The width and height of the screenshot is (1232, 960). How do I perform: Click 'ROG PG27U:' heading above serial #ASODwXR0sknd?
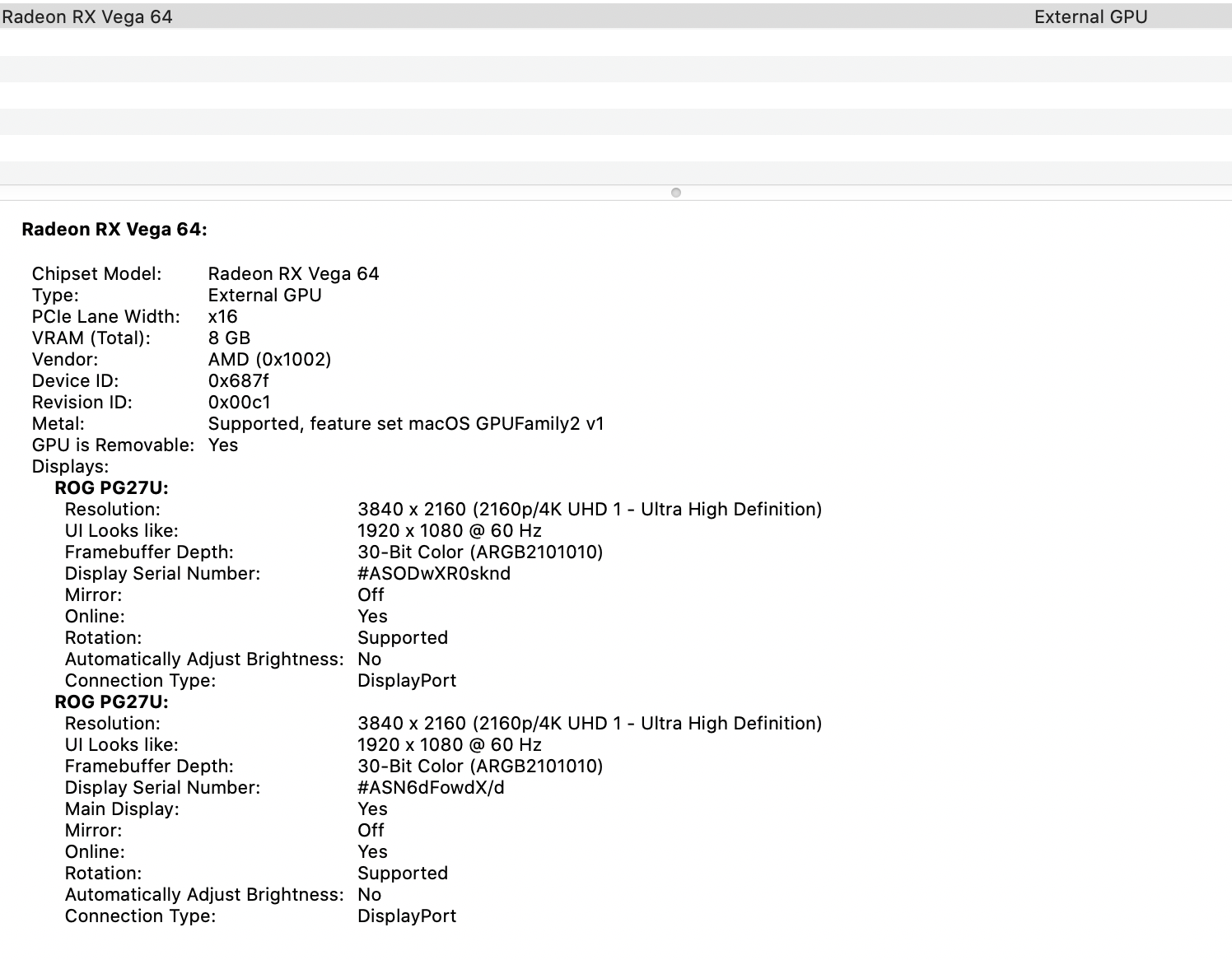(x=111, y=488)
